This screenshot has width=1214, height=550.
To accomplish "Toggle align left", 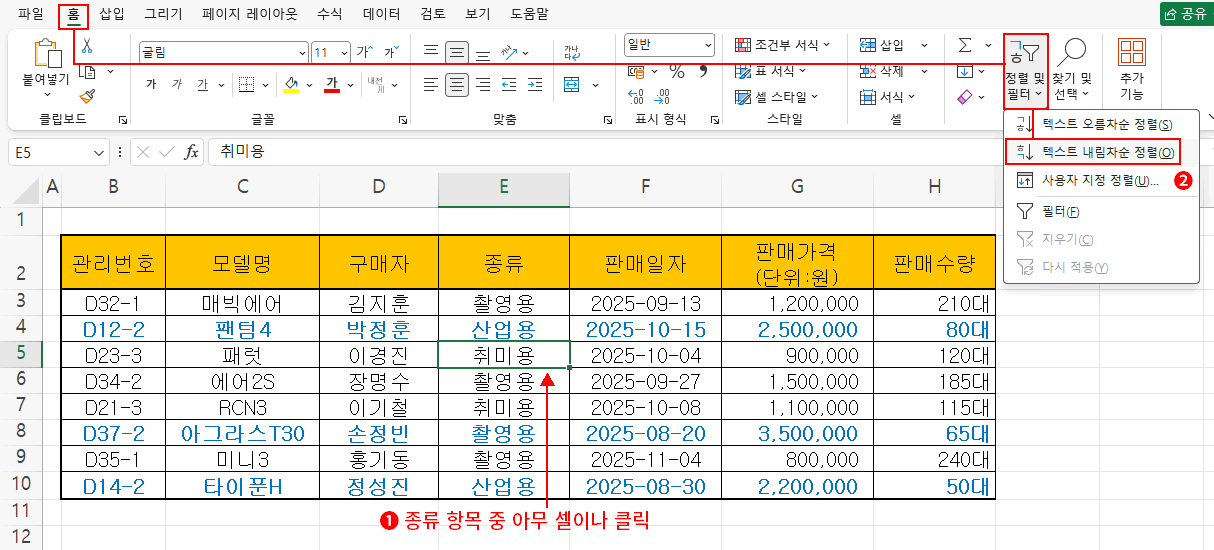I will [431, 84].
